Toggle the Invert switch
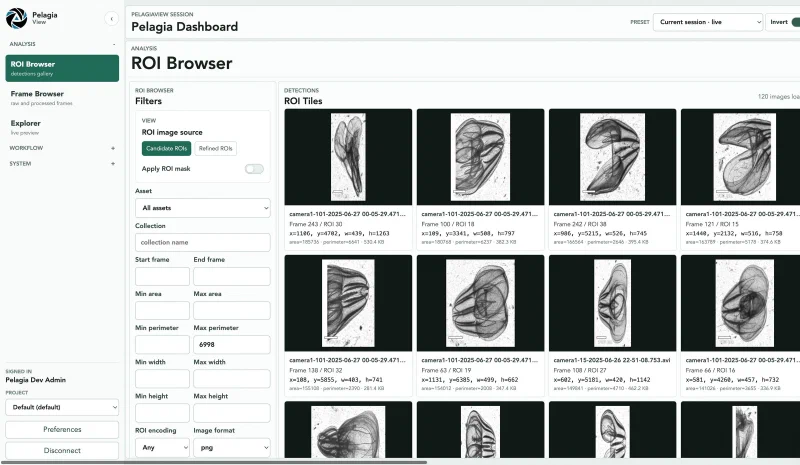Viewport: 800px width, 465px height. pos(795,22)
